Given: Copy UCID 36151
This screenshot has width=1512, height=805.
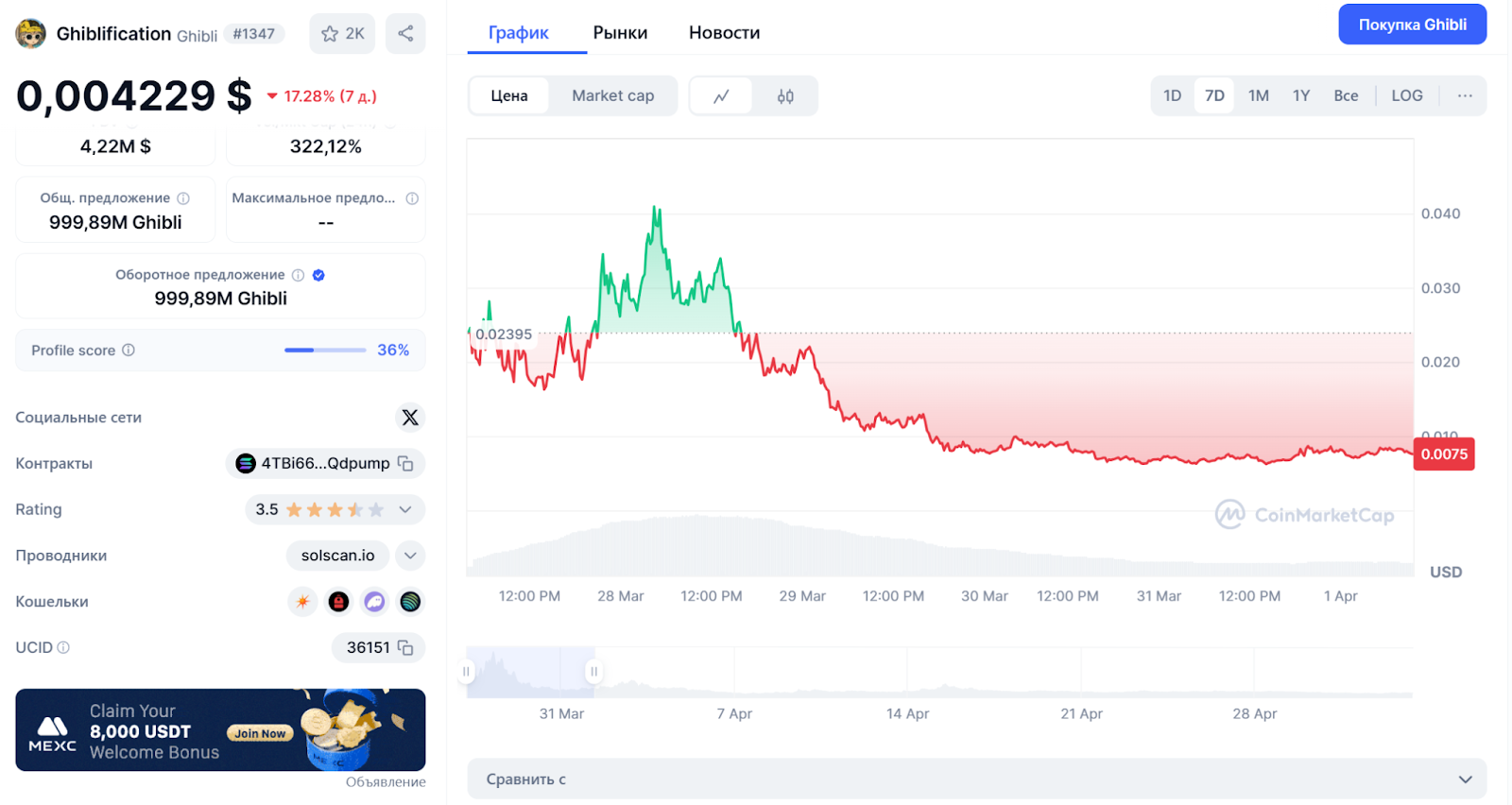Looking at the screenshot, I should pyautogui.click(x=405, y=647).
